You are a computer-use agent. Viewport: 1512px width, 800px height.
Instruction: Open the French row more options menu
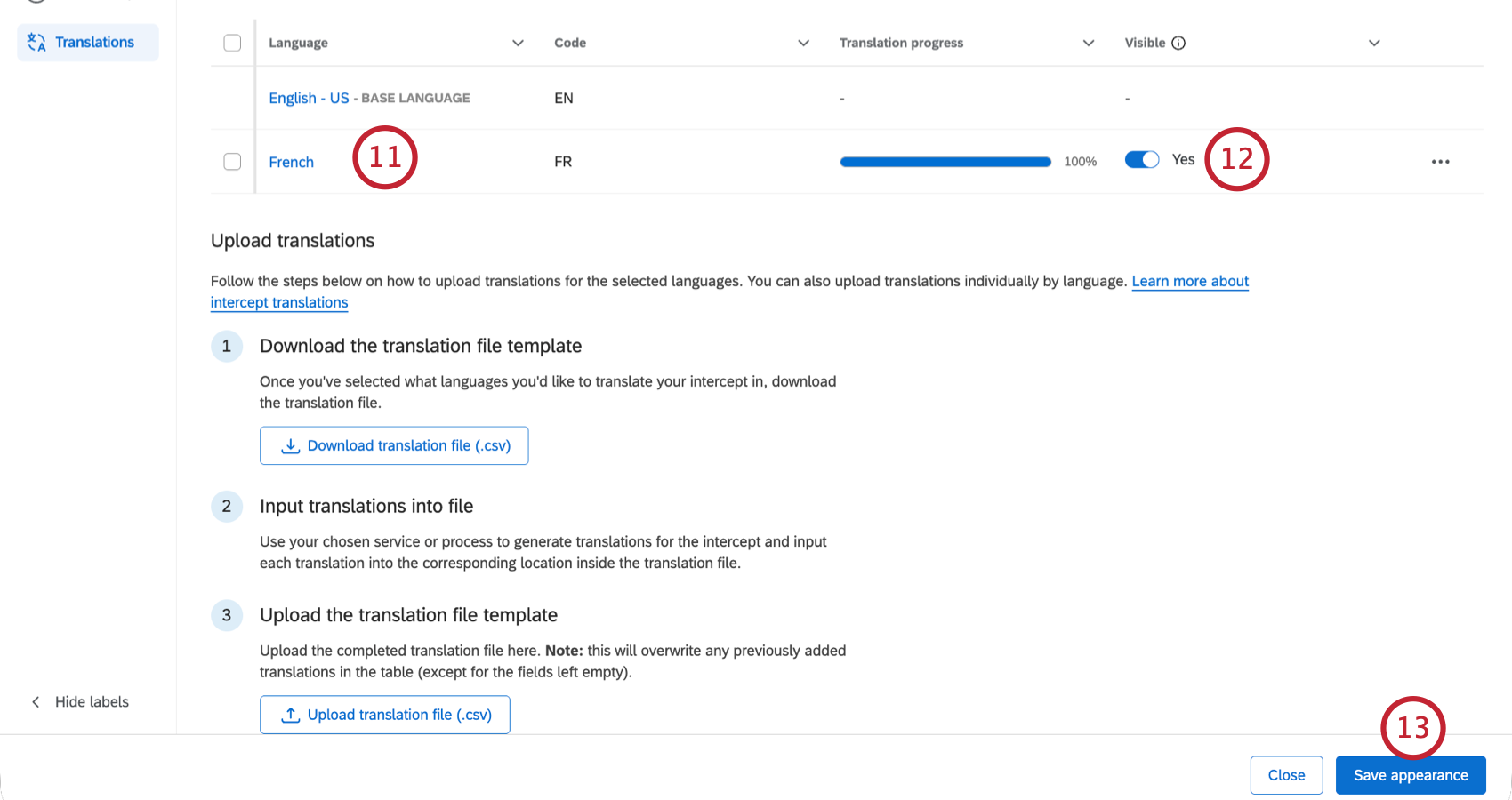[1441, 162]
